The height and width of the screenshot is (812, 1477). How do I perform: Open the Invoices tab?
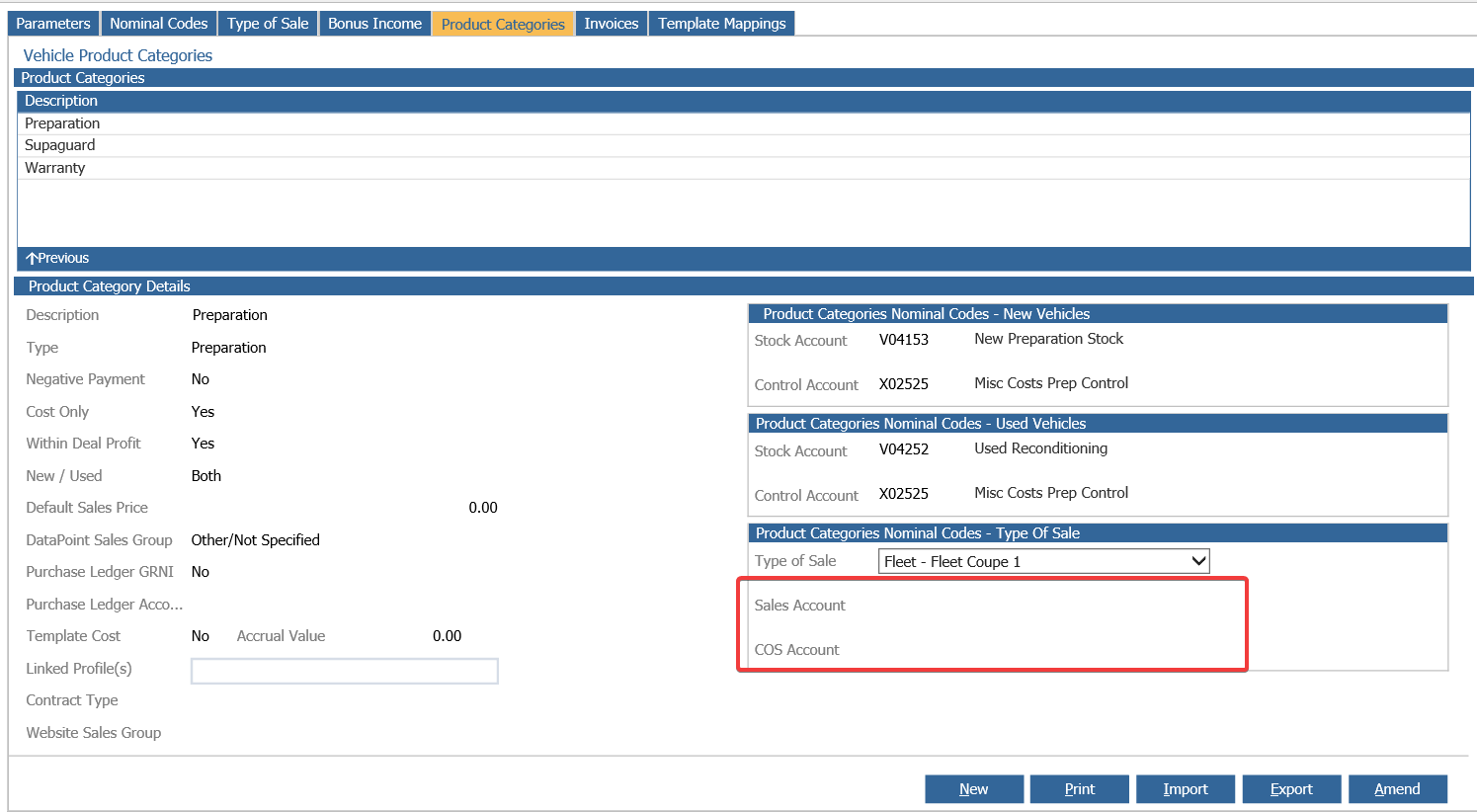click(x=612, y=24)
